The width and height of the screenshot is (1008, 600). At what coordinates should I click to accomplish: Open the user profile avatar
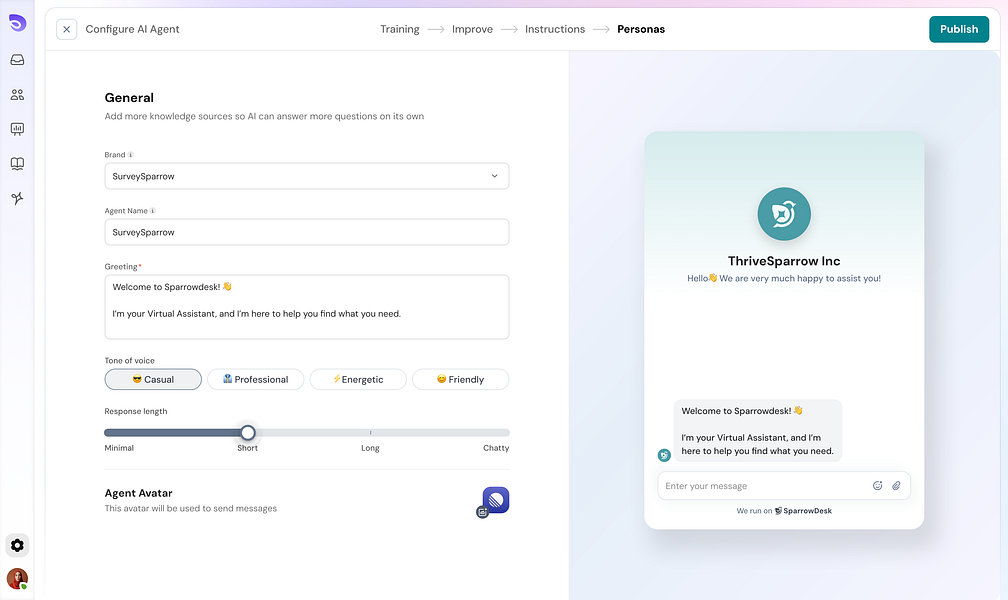coord(17,579)
